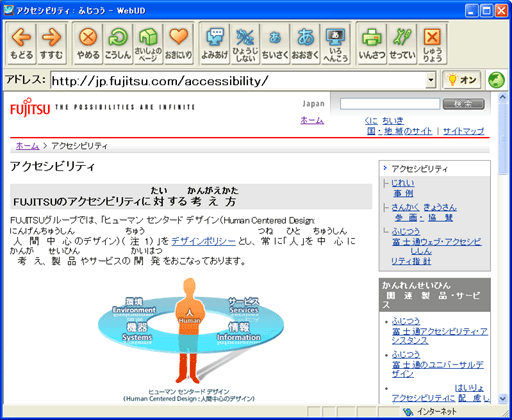Click the green globe go button
The height and width of the screenshot is (420, 512).
[496, 80]
